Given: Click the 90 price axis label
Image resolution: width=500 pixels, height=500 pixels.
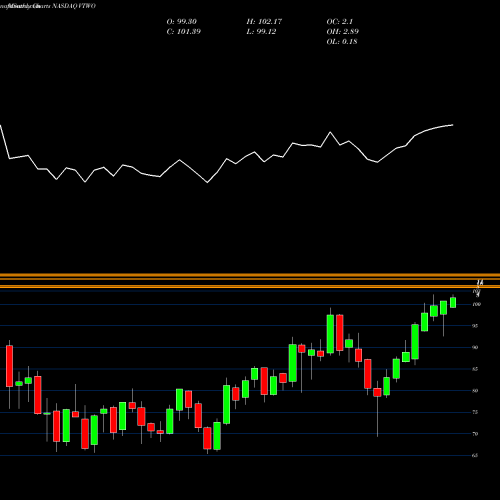Looking at the screenshot, I should pyautogui.click(x=476, y=348).
